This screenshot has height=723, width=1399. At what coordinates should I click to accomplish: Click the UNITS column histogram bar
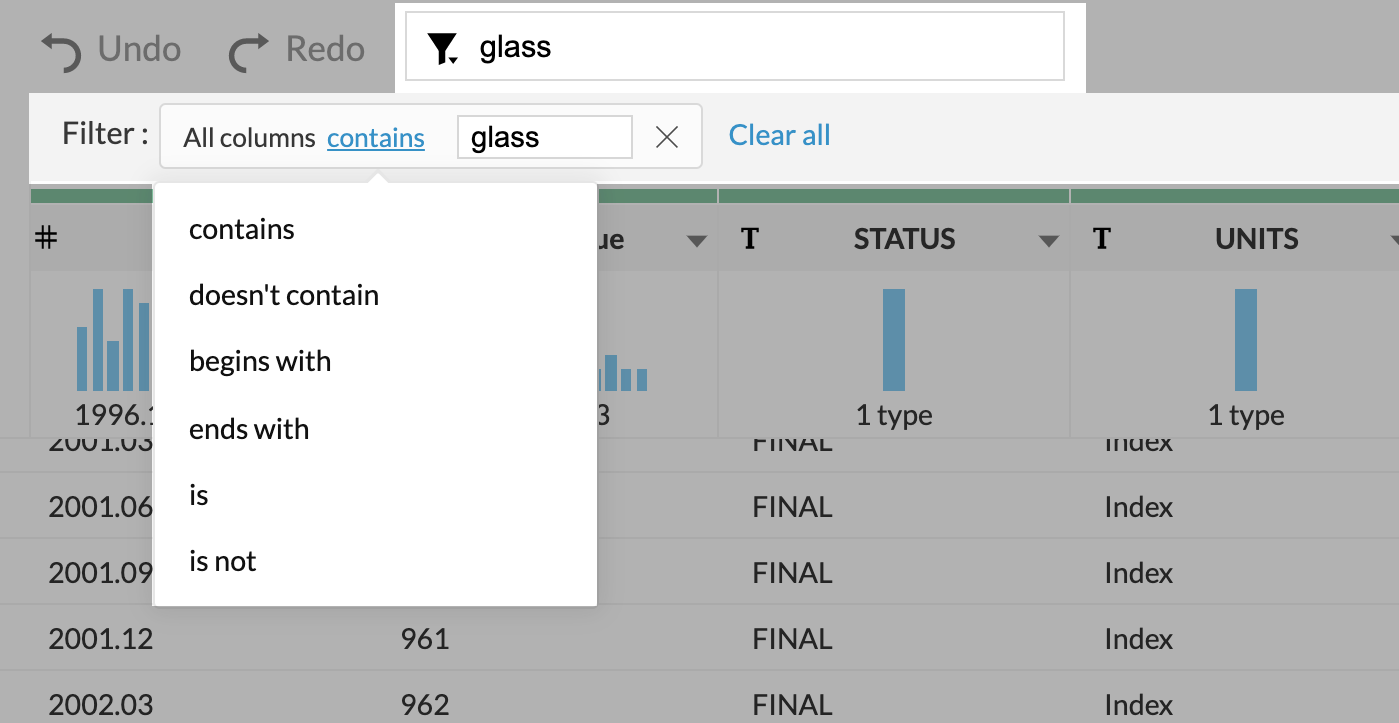[x=1246, y=340]
